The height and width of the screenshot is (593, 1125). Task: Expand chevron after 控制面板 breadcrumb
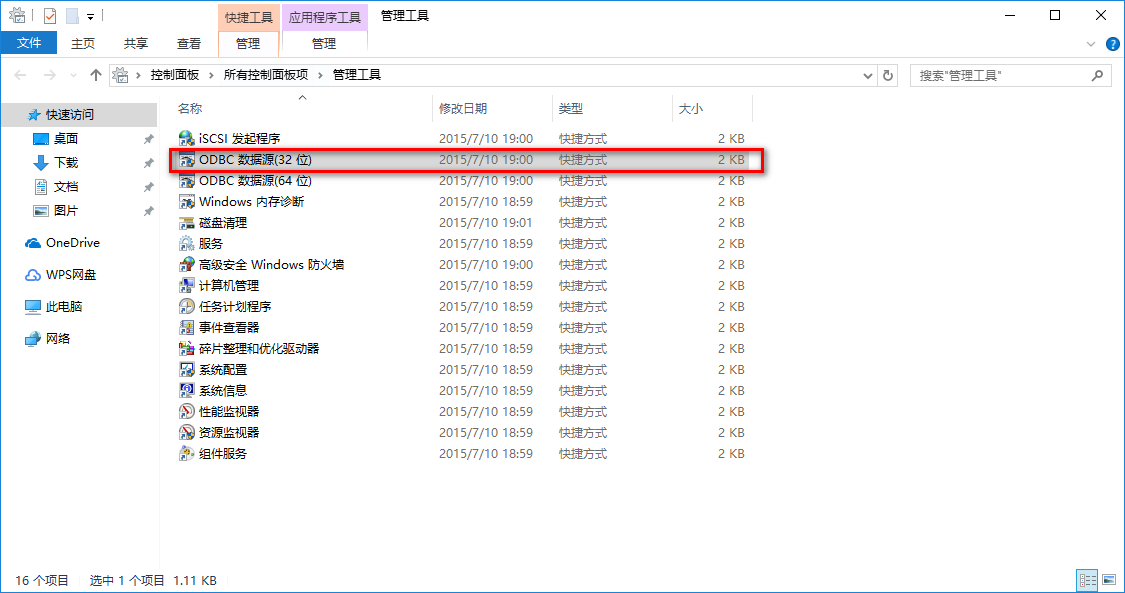coord(212,75)
